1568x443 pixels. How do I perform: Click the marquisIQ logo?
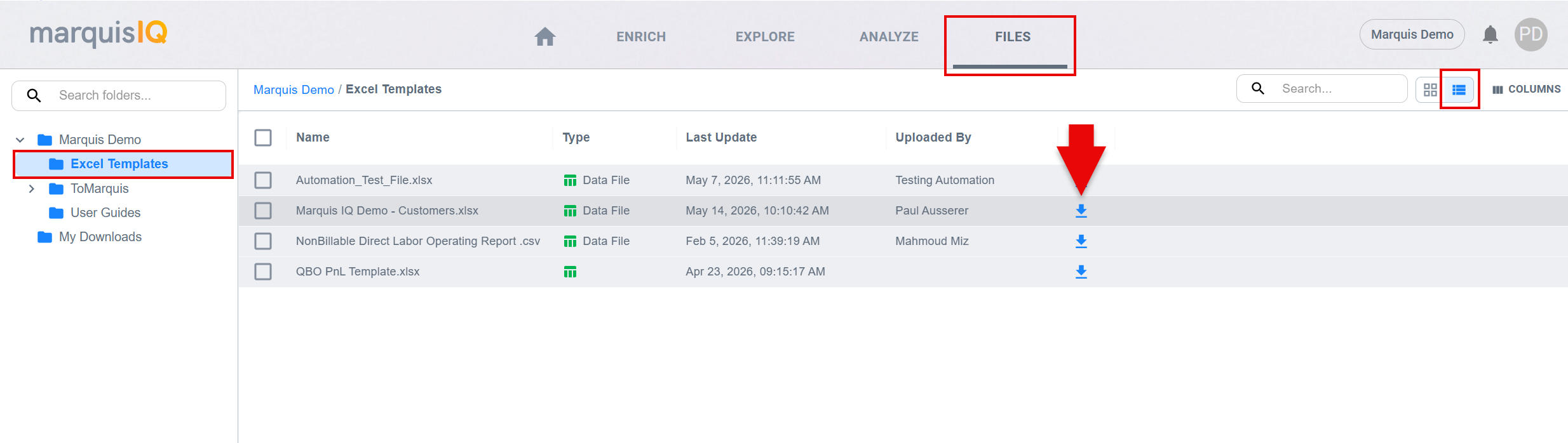point(98,33)
